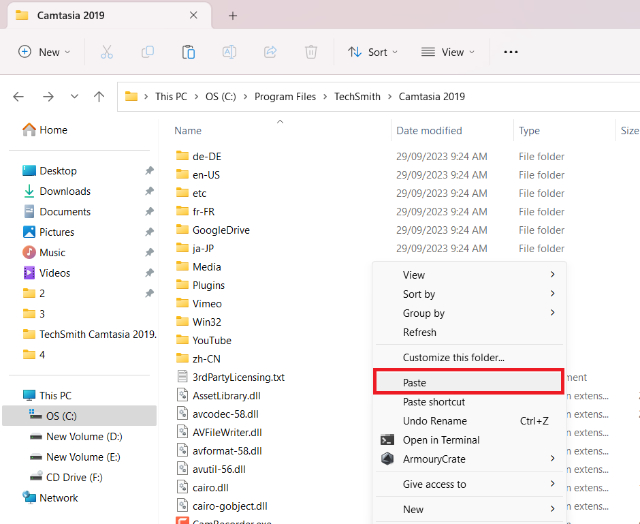Click OS (C:) breadcrumb in address bar
The image size is (640, 524).
click(220, 97)
